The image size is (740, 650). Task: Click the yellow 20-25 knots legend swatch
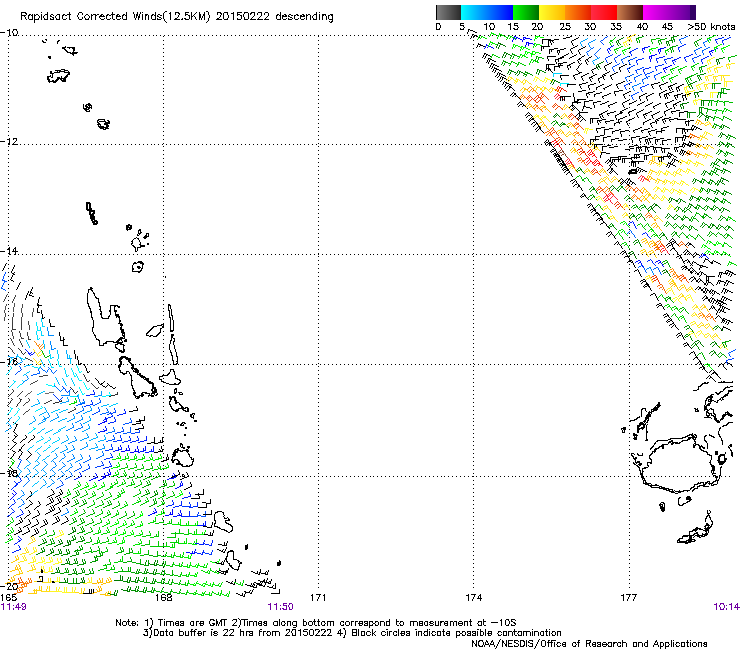click(x=552, y=12)
